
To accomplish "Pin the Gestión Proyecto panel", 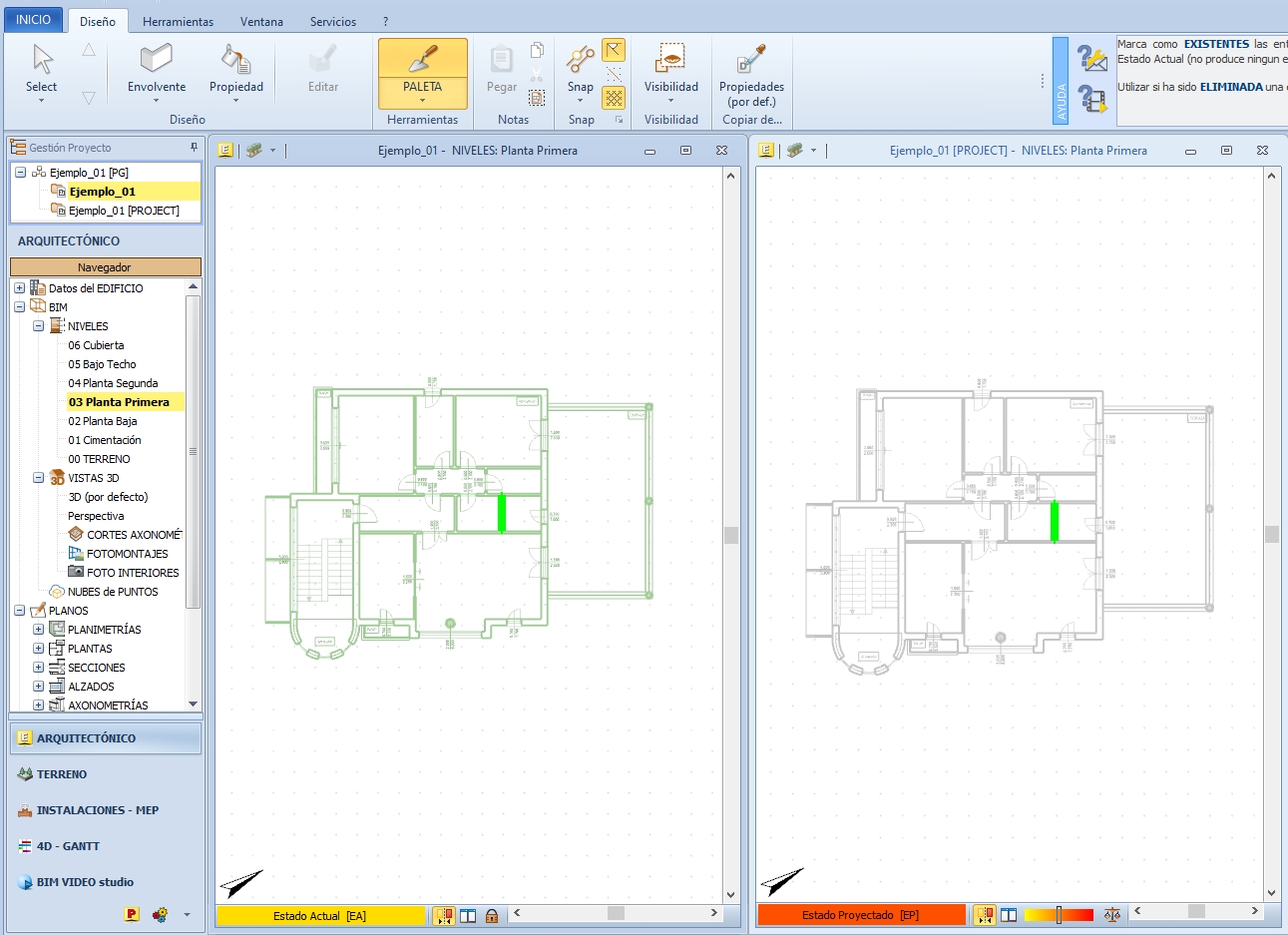I will tap(194, 147).
